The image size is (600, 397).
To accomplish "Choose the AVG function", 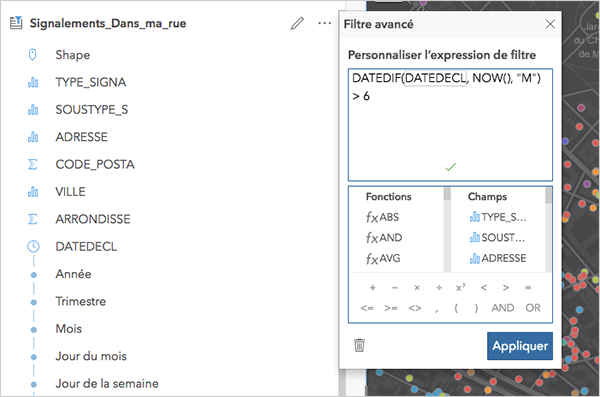I will (383, 258).
